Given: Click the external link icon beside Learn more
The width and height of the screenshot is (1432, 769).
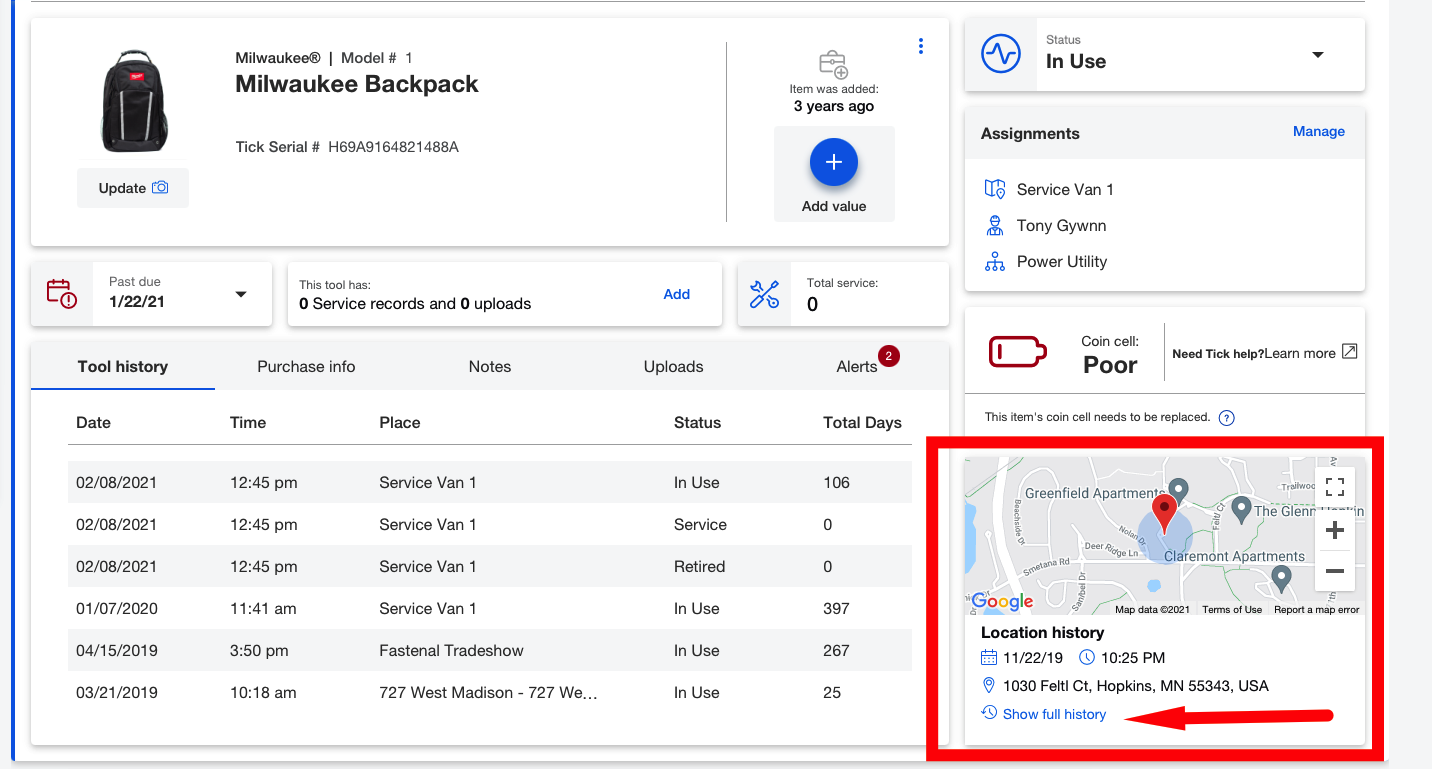Looking at the screenshot, I should (1349, 352).
